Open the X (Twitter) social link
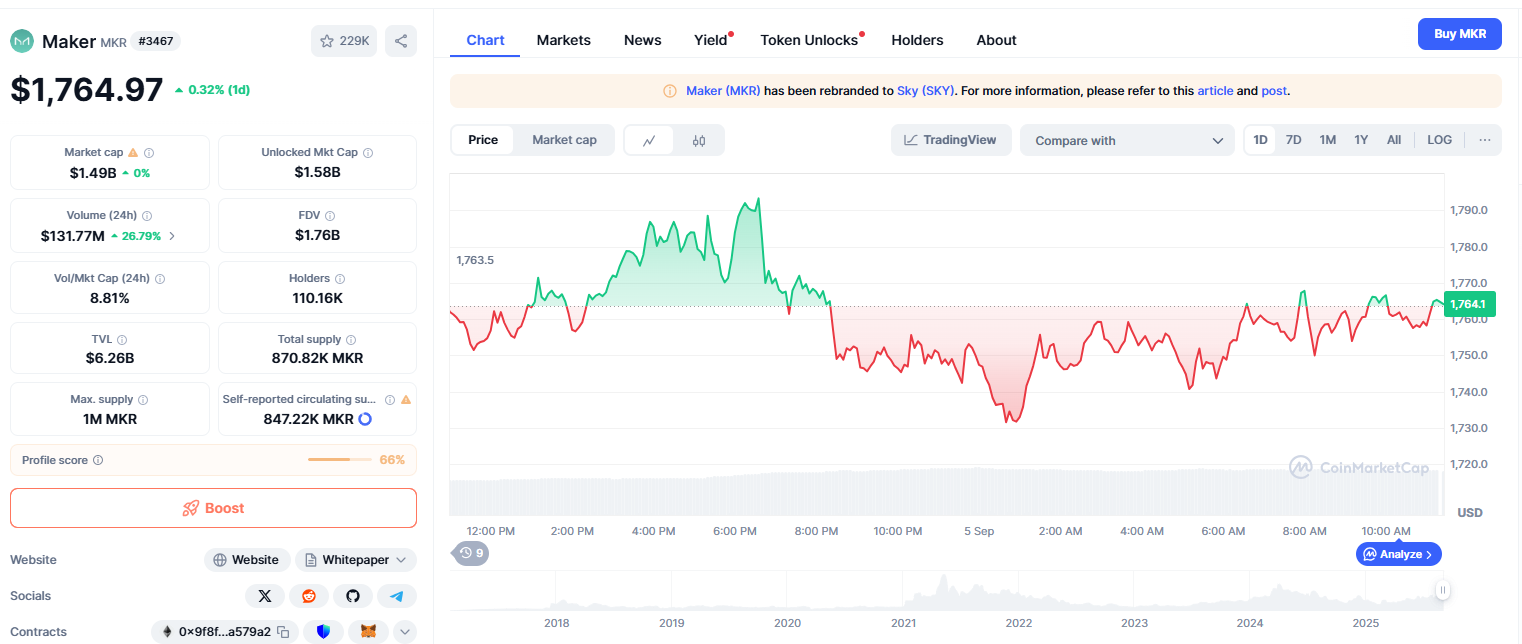 point(265,596)
